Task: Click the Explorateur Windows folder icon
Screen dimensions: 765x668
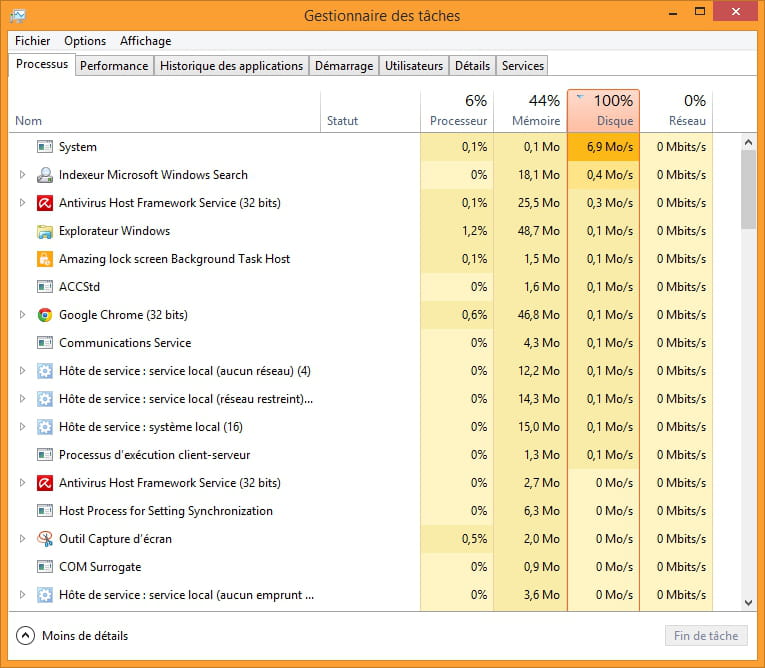Action: 45,231
